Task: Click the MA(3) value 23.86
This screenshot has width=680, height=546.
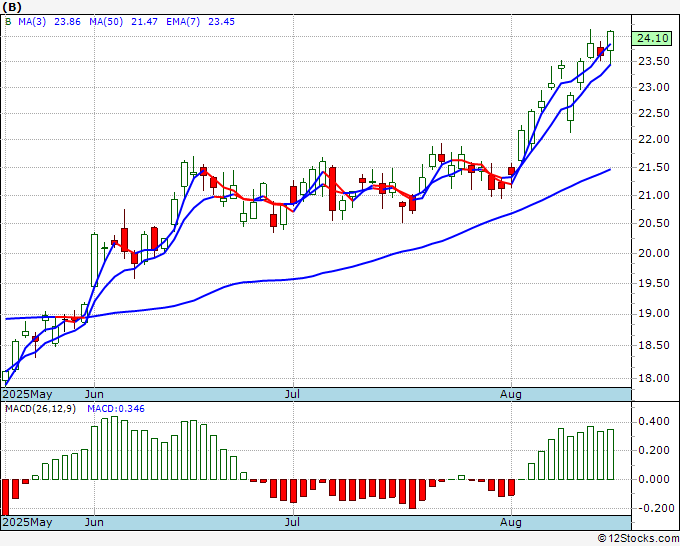Action: [67, 22]
